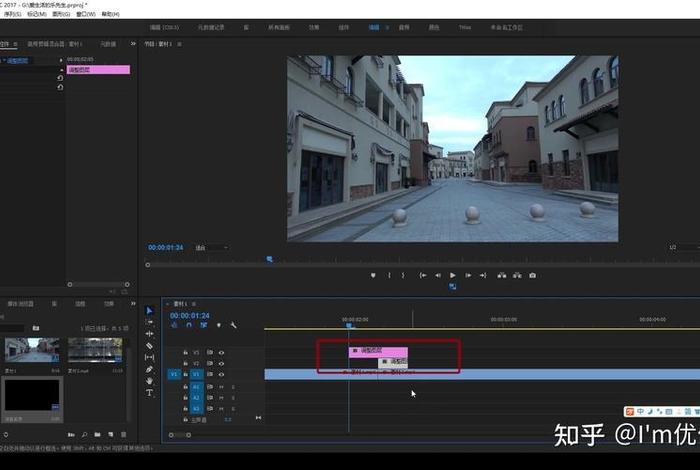Toggle V3 track output eye icon
The image size is (700, 470).
(221, 352)
